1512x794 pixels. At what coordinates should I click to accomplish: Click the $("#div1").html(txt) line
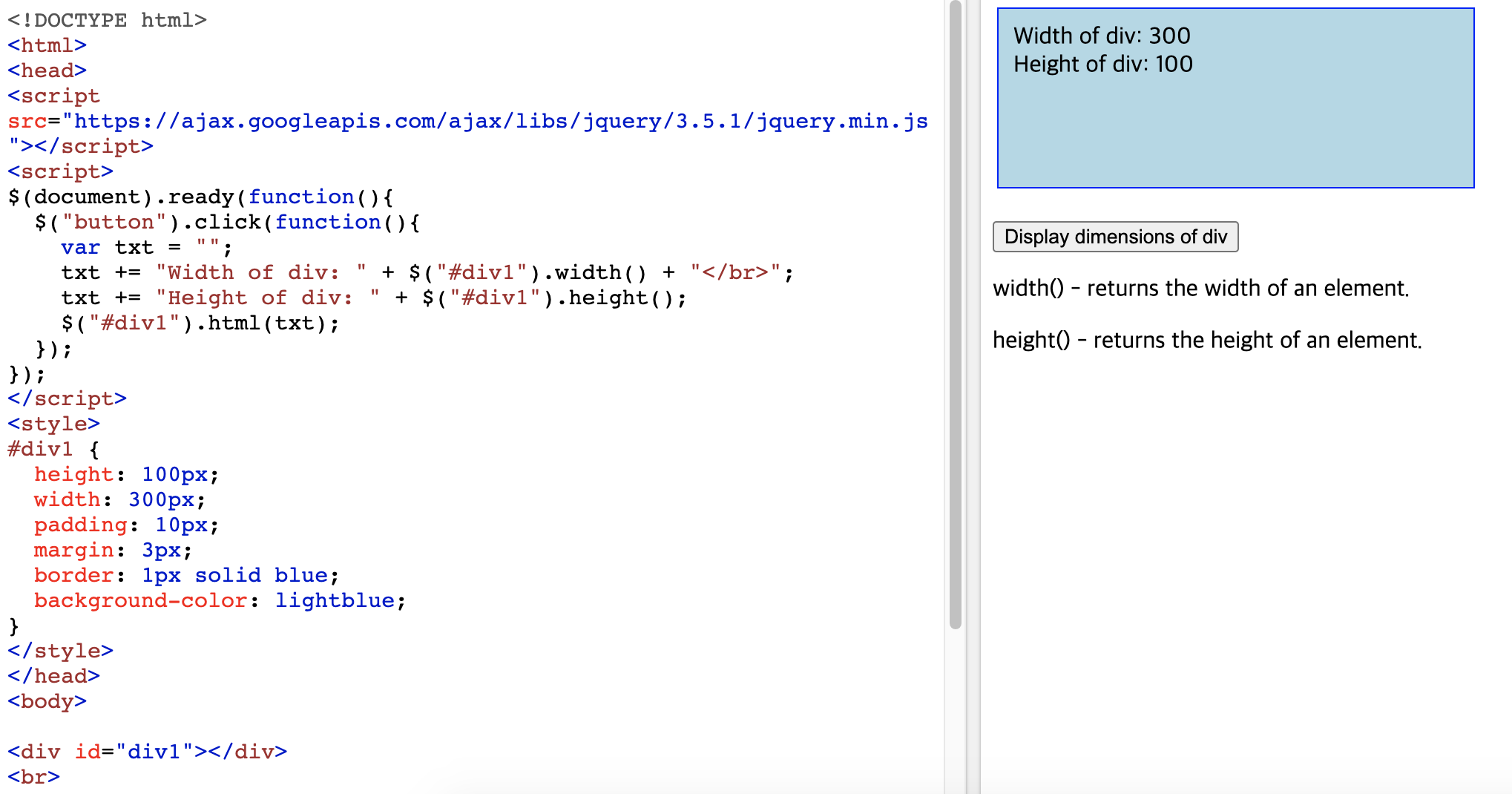coord(200,323)
